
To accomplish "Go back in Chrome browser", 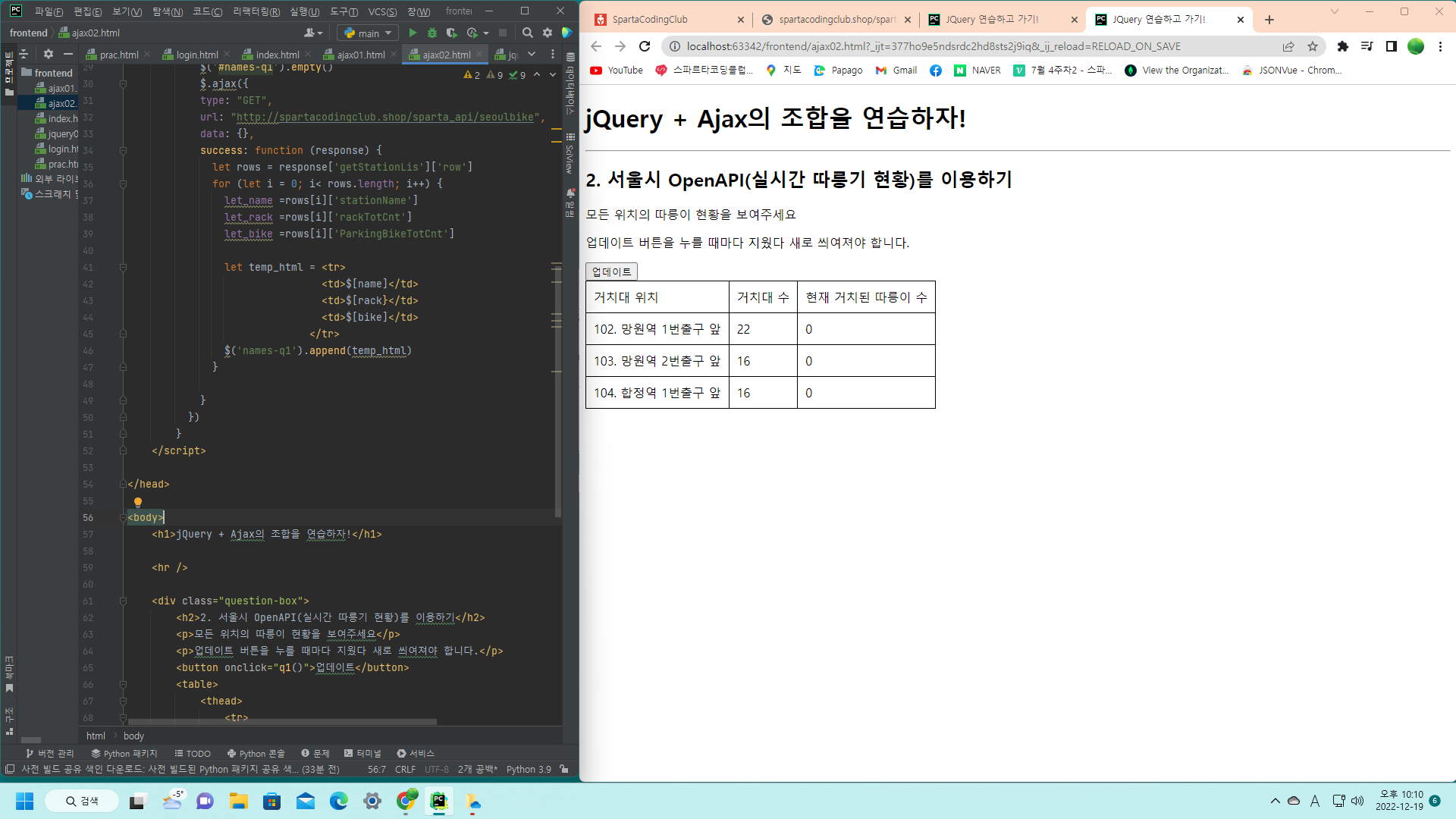I will [x=596, y=46].
